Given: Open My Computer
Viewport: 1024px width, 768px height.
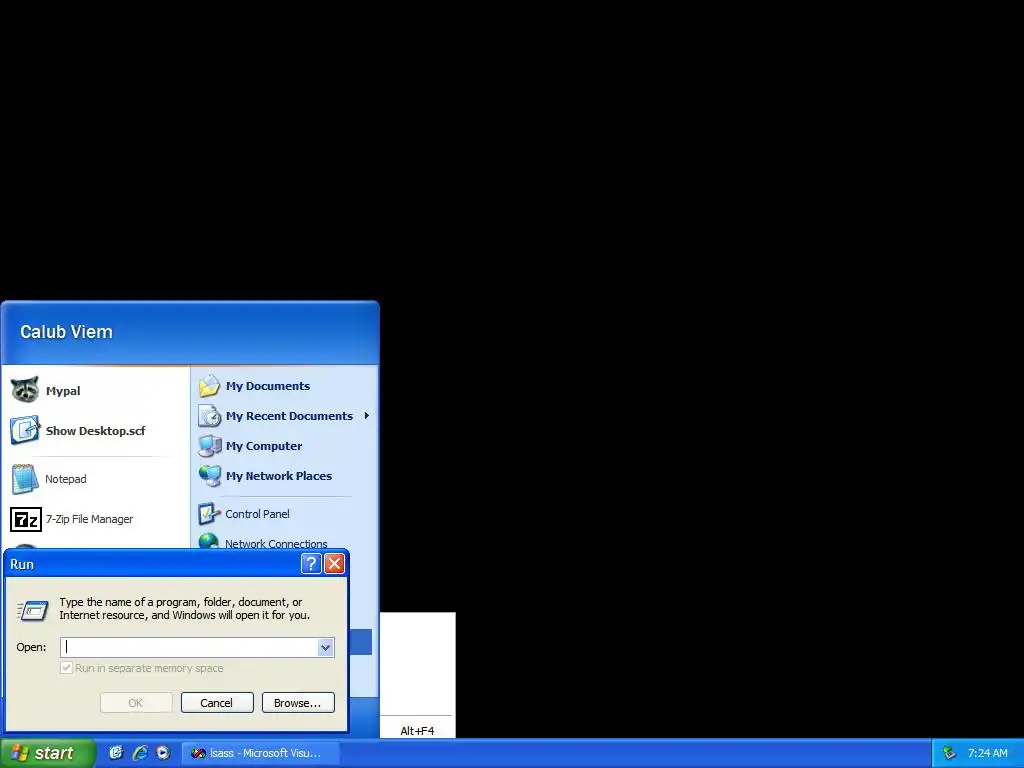Looking at the screenshot, I should coord(285,446).
